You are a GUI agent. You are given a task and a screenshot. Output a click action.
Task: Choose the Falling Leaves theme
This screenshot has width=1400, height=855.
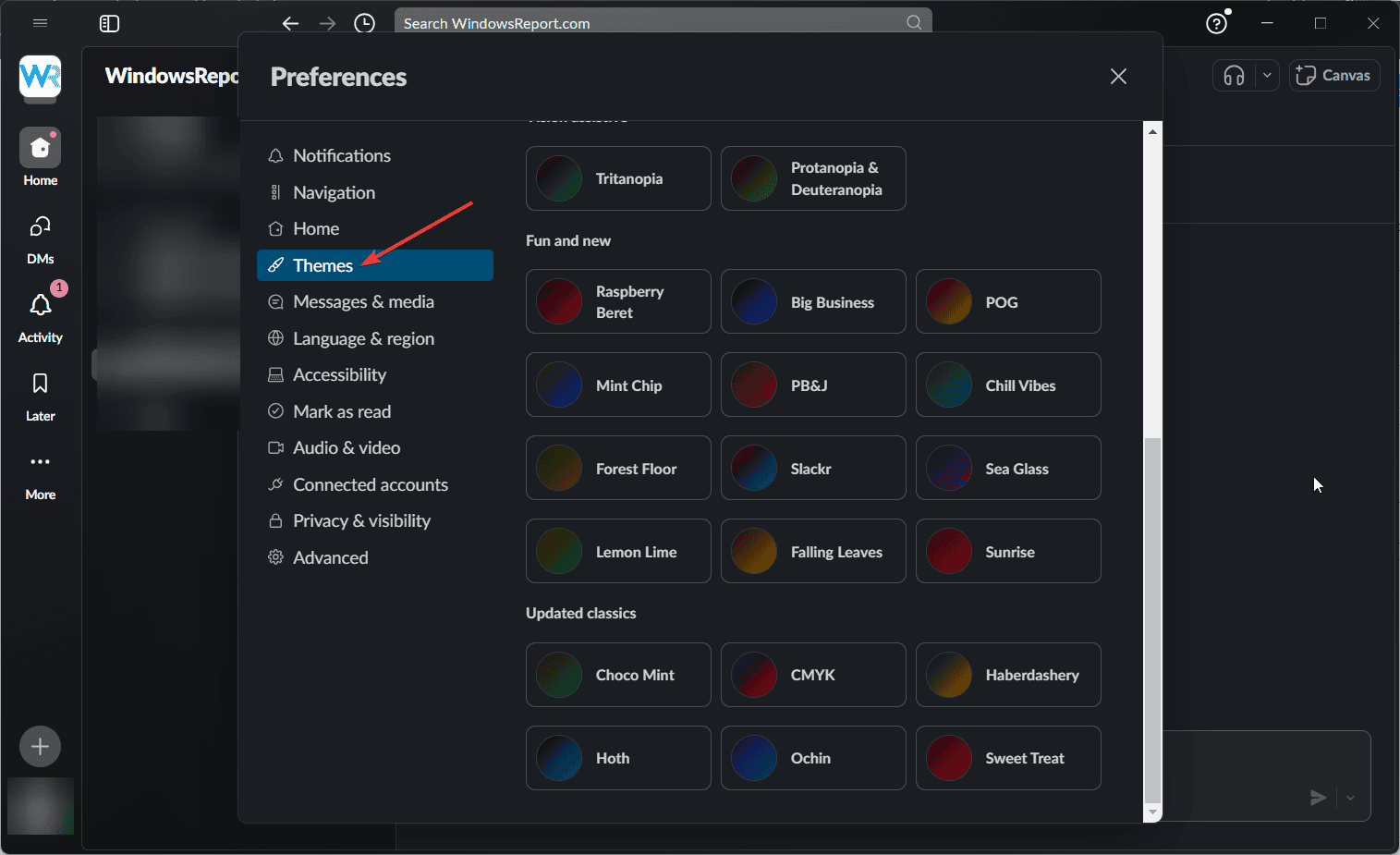(813, 551)
